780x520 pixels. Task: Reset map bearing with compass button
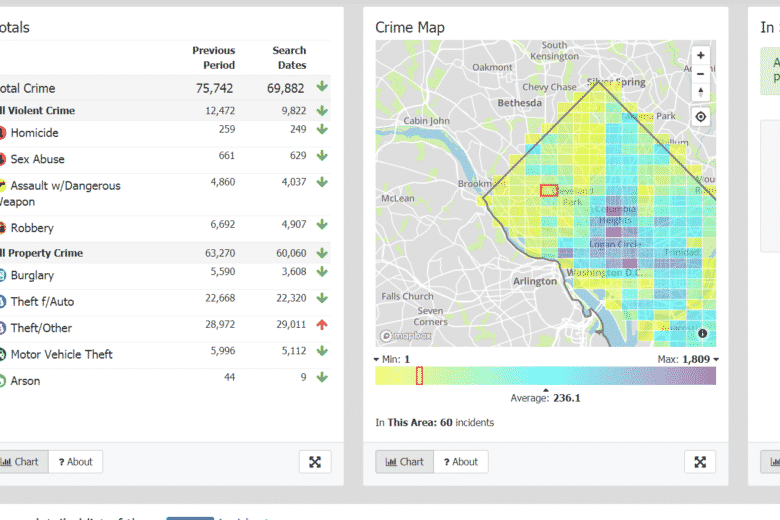701,92
